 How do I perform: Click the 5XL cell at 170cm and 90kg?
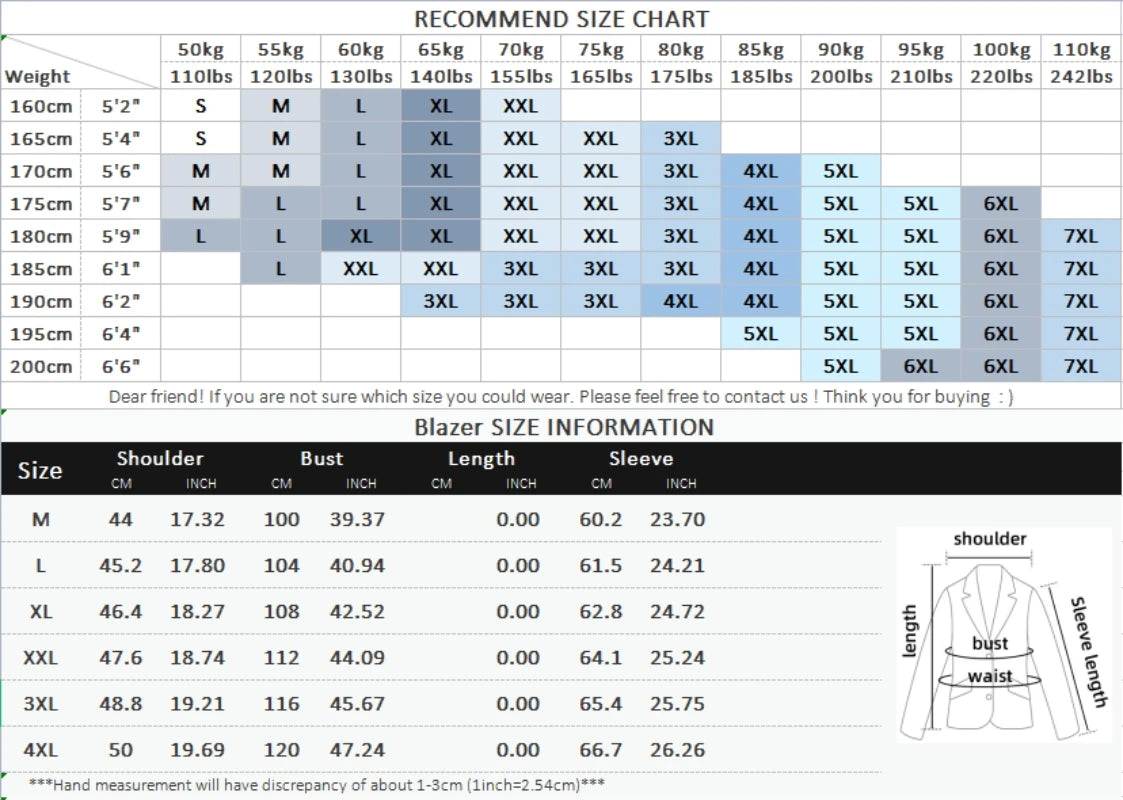click(x=840, y=171)
